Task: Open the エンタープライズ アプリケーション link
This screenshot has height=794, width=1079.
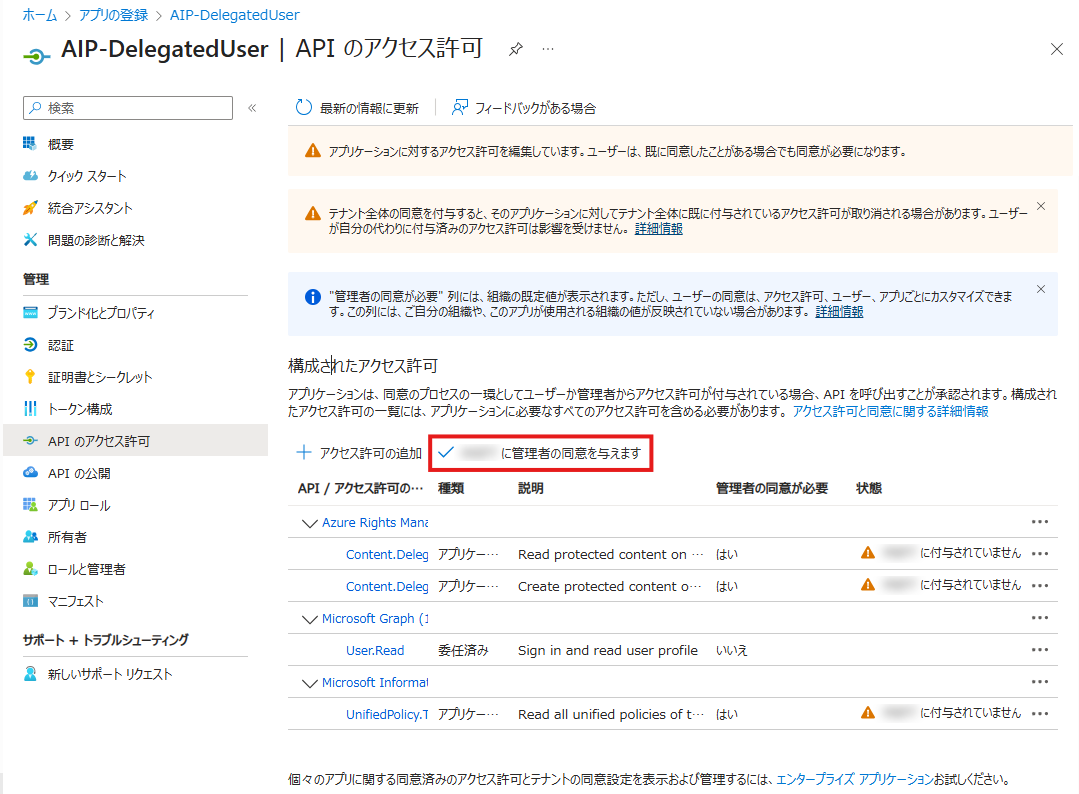Action: (855, 779)
